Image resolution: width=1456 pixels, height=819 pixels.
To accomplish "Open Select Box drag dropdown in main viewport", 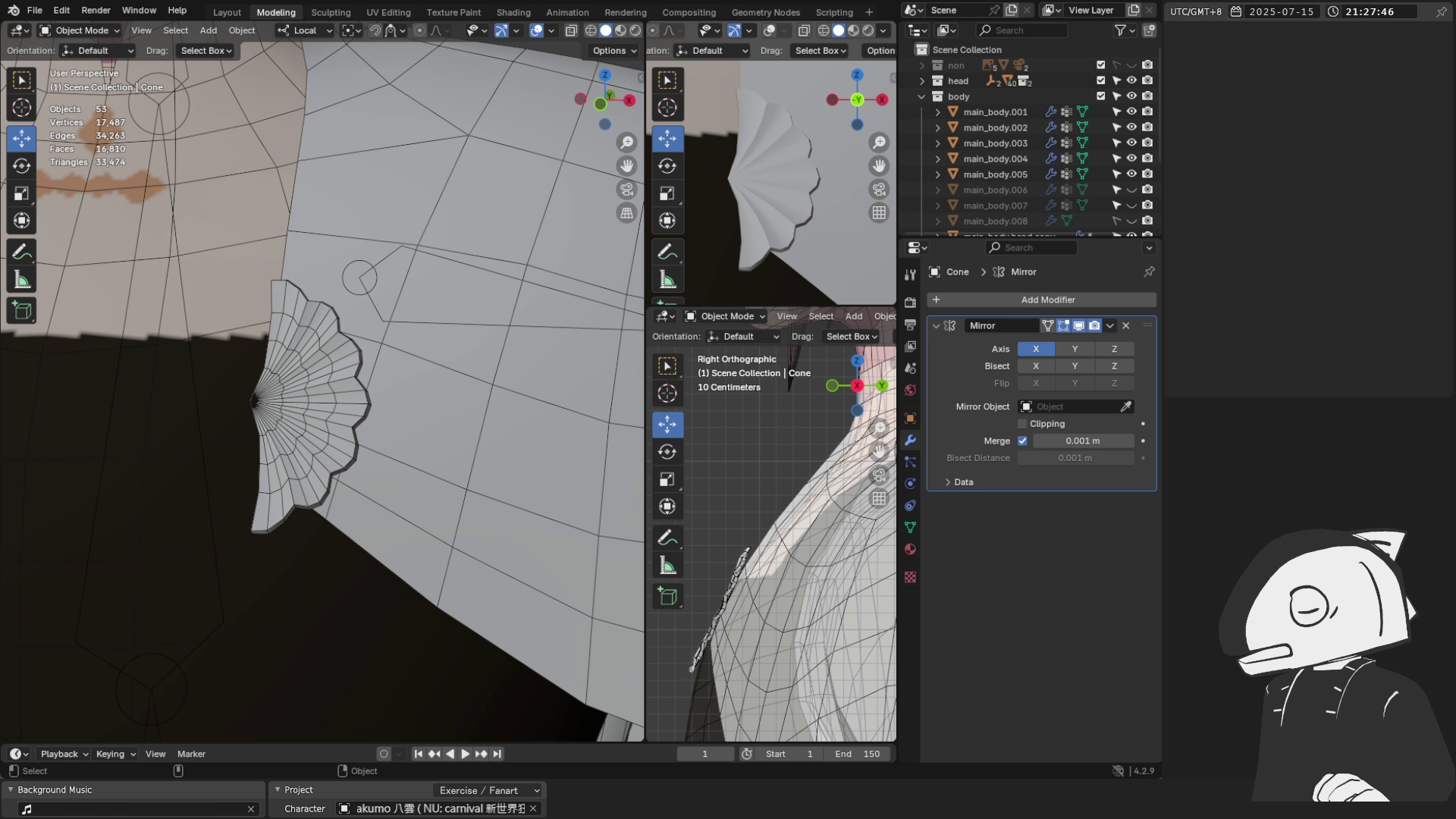I will click(206, 51).
